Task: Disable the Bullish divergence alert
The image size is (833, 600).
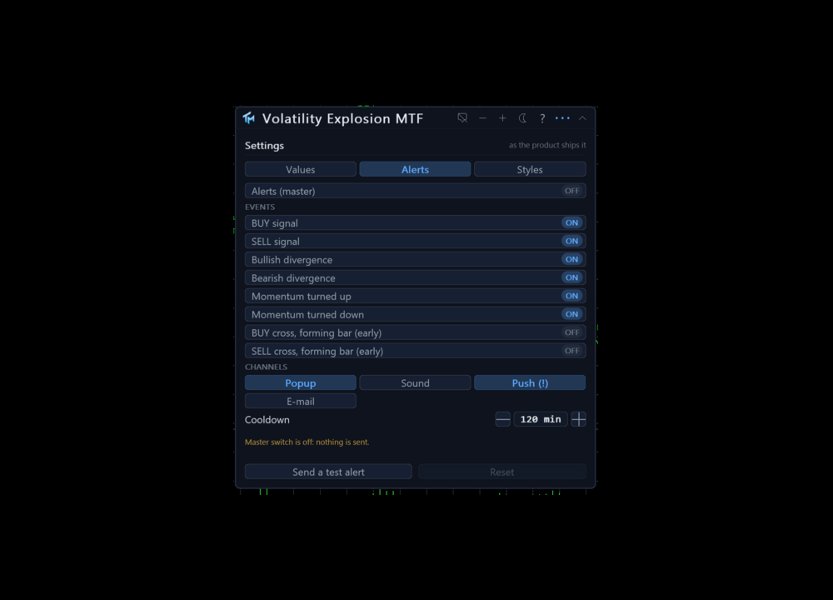Action: [x=415, y=259]
